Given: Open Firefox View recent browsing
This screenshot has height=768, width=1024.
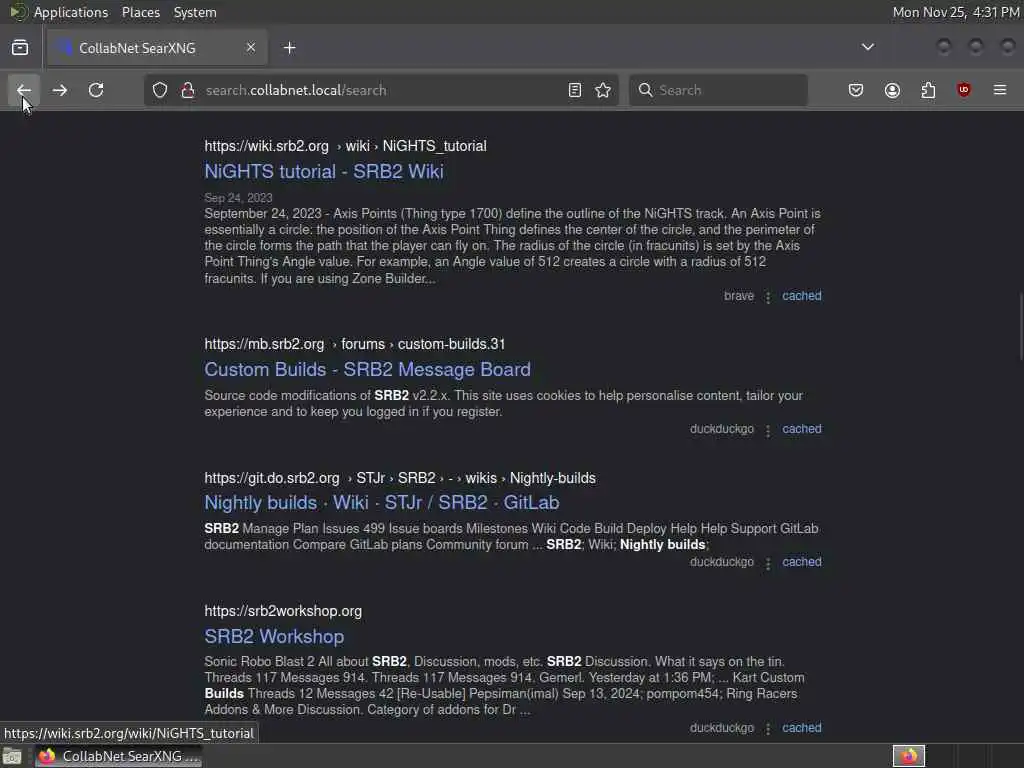Looking at the screenshot, I should pos(20,48).
